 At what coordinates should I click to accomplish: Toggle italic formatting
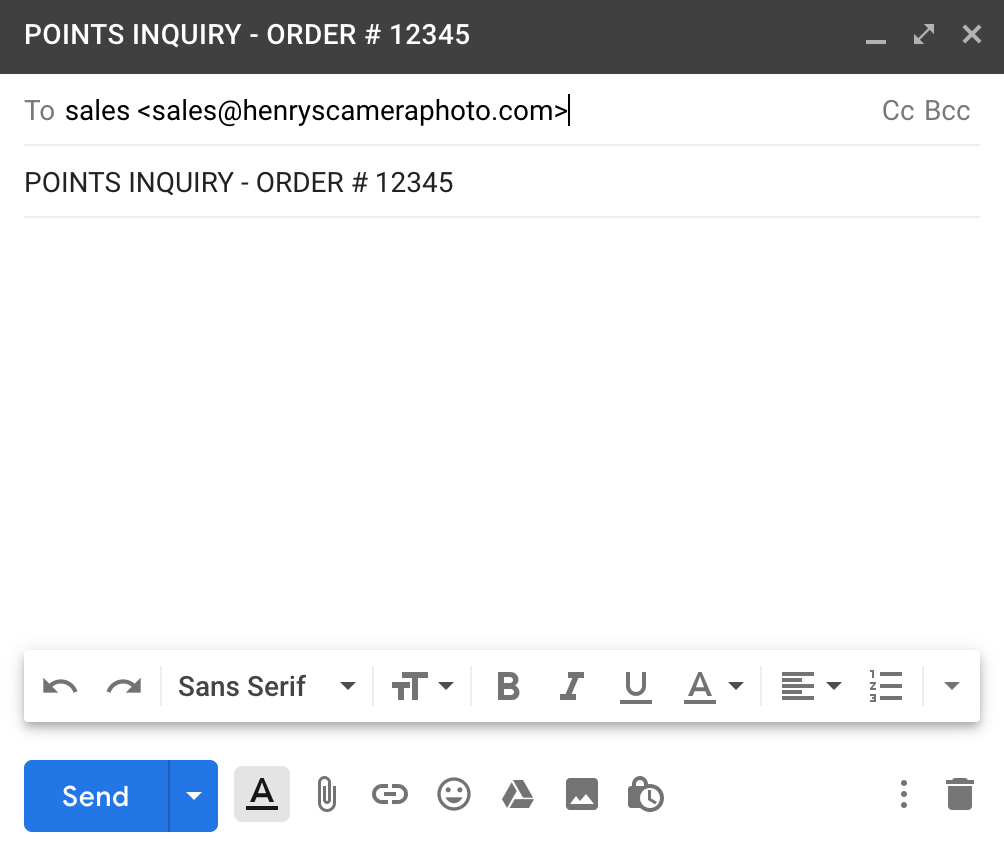(572, 686)
